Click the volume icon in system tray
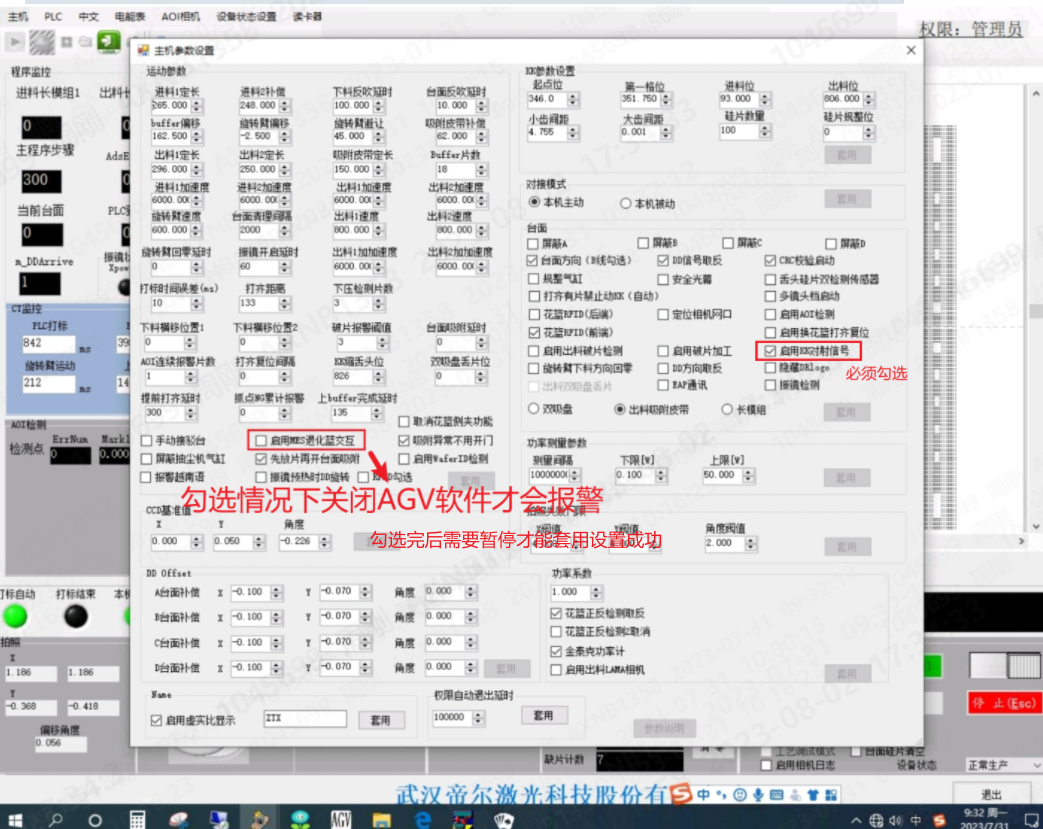This screenshot has height=829, width=1043. point(895,820)
